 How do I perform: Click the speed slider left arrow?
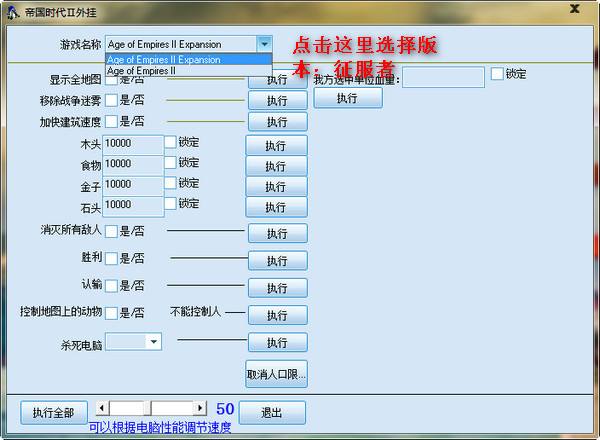coord(102,408)
